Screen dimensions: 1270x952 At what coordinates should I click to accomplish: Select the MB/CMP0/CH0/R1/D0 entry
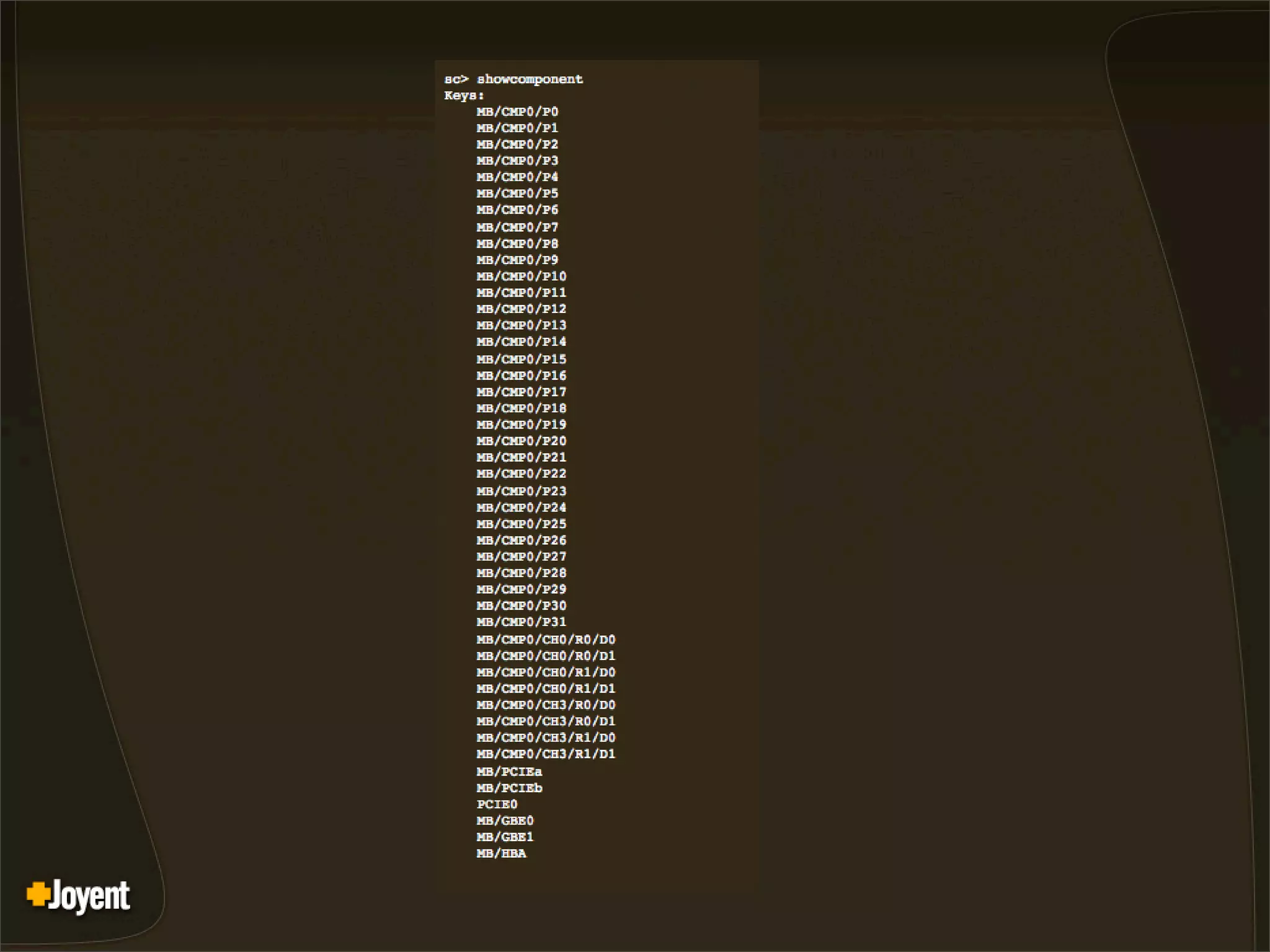click(x=546, y=672)
